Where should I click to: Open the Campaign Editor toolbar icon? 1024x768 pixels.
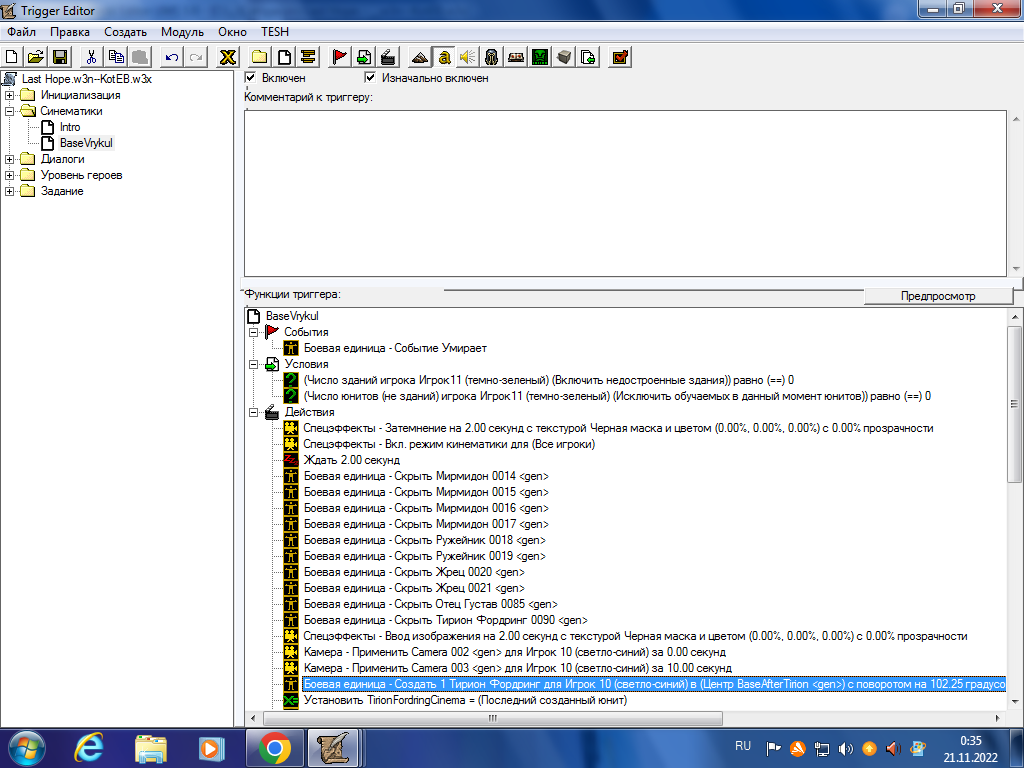point(516,57)
